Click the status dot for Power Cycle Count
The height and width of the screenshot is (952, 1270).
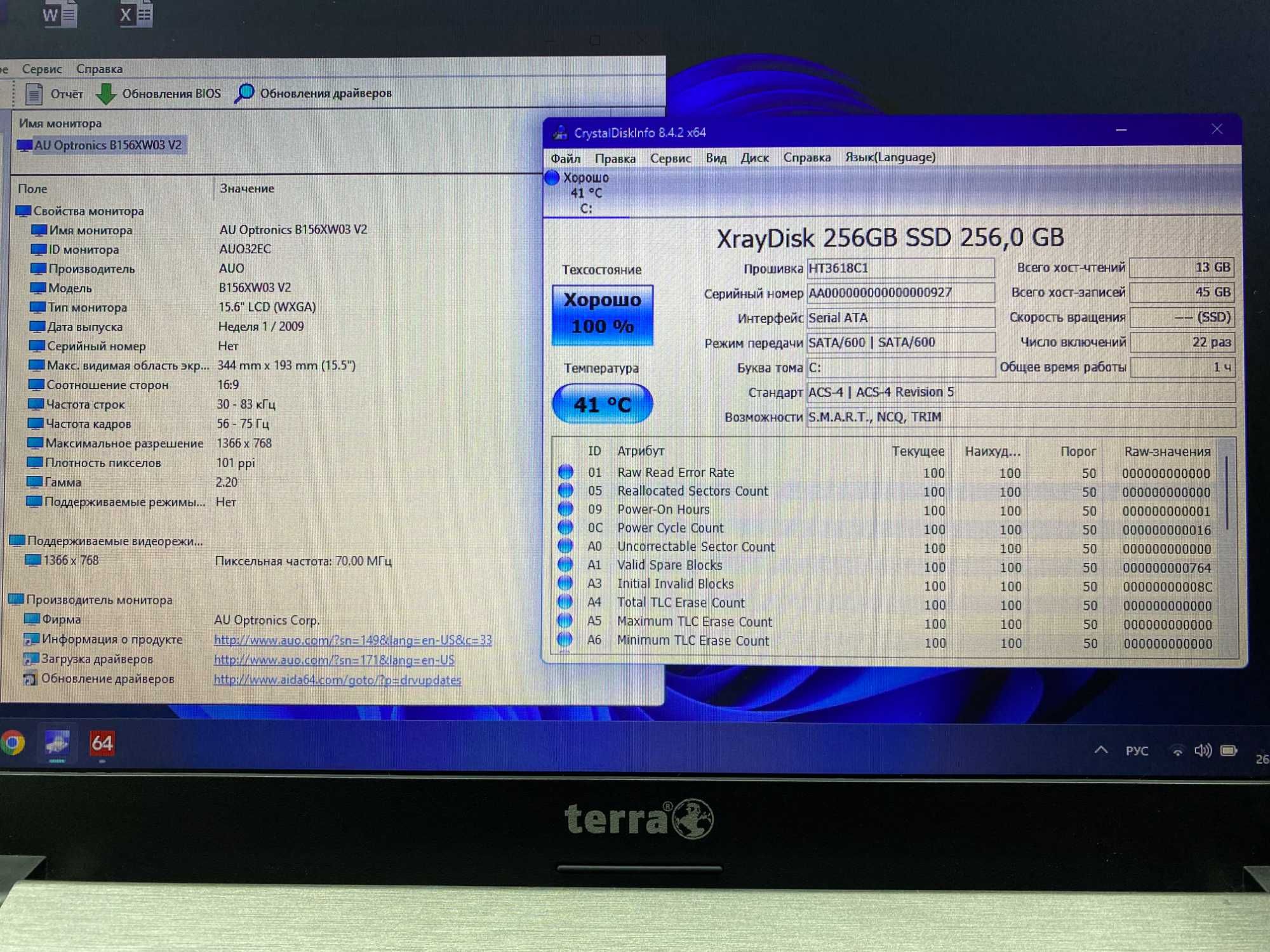(565, 527)
